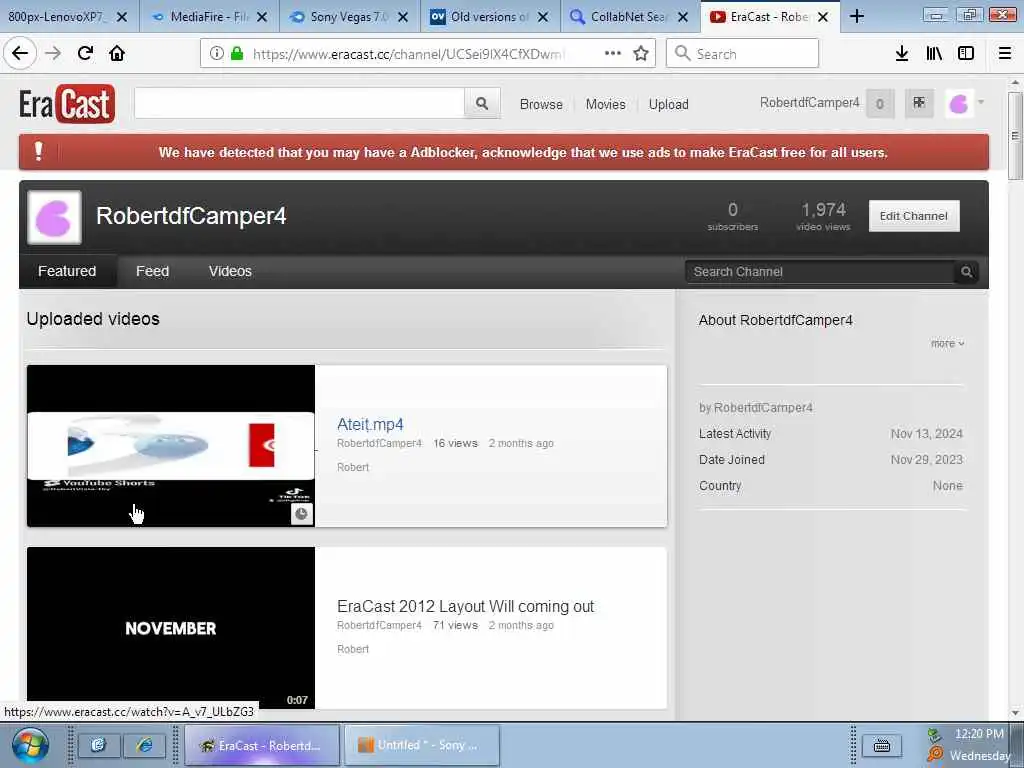Viewport: 1024px width, 768px height.
Task: Click EraCast Firefox taskbar button
Action: tap(262, 745)
